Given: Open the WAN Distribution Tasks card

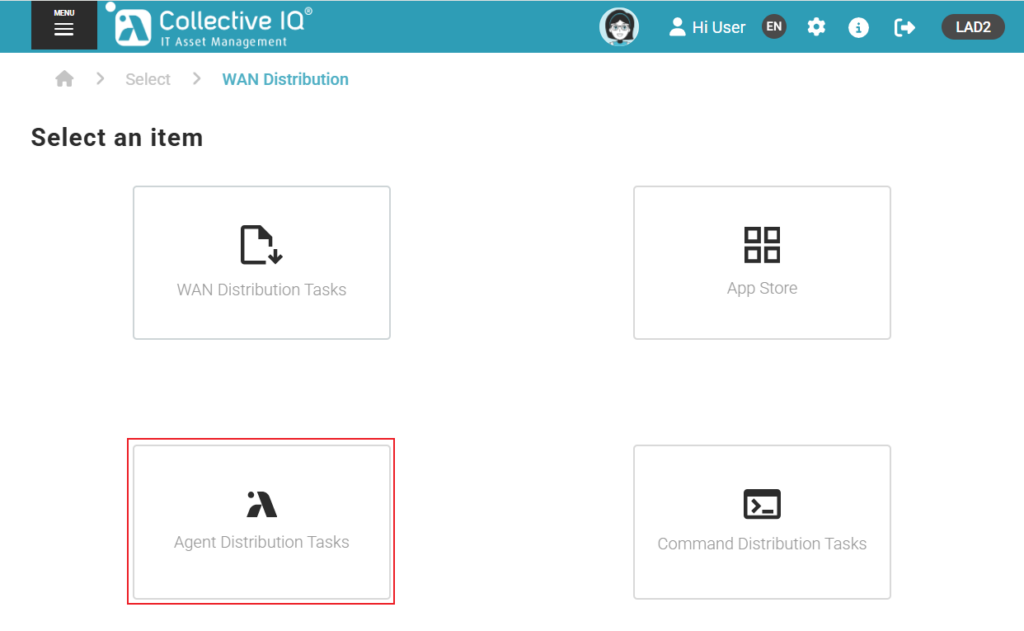Looking at the screenshot, I should tap(262, 263).
